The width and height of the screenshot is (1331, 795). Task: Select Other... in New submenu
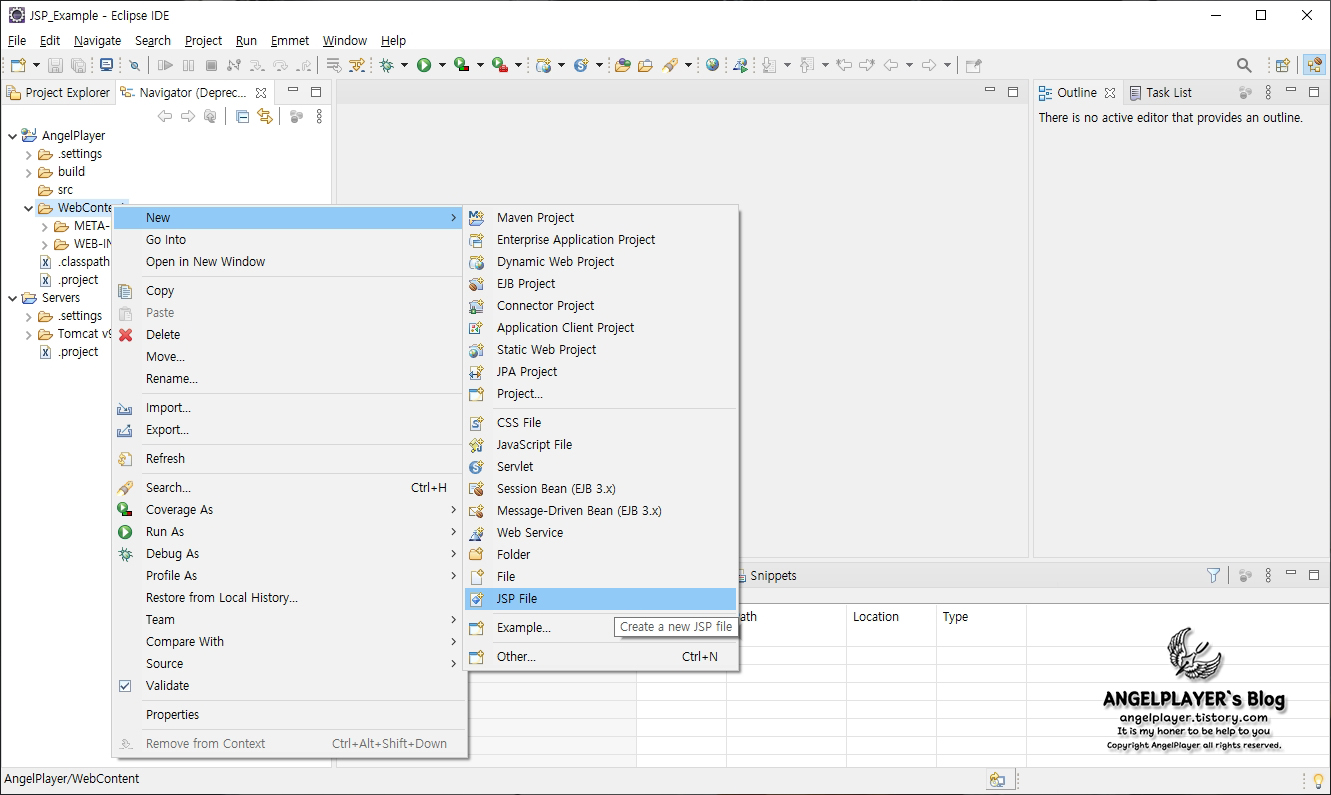tap(601, 657)
